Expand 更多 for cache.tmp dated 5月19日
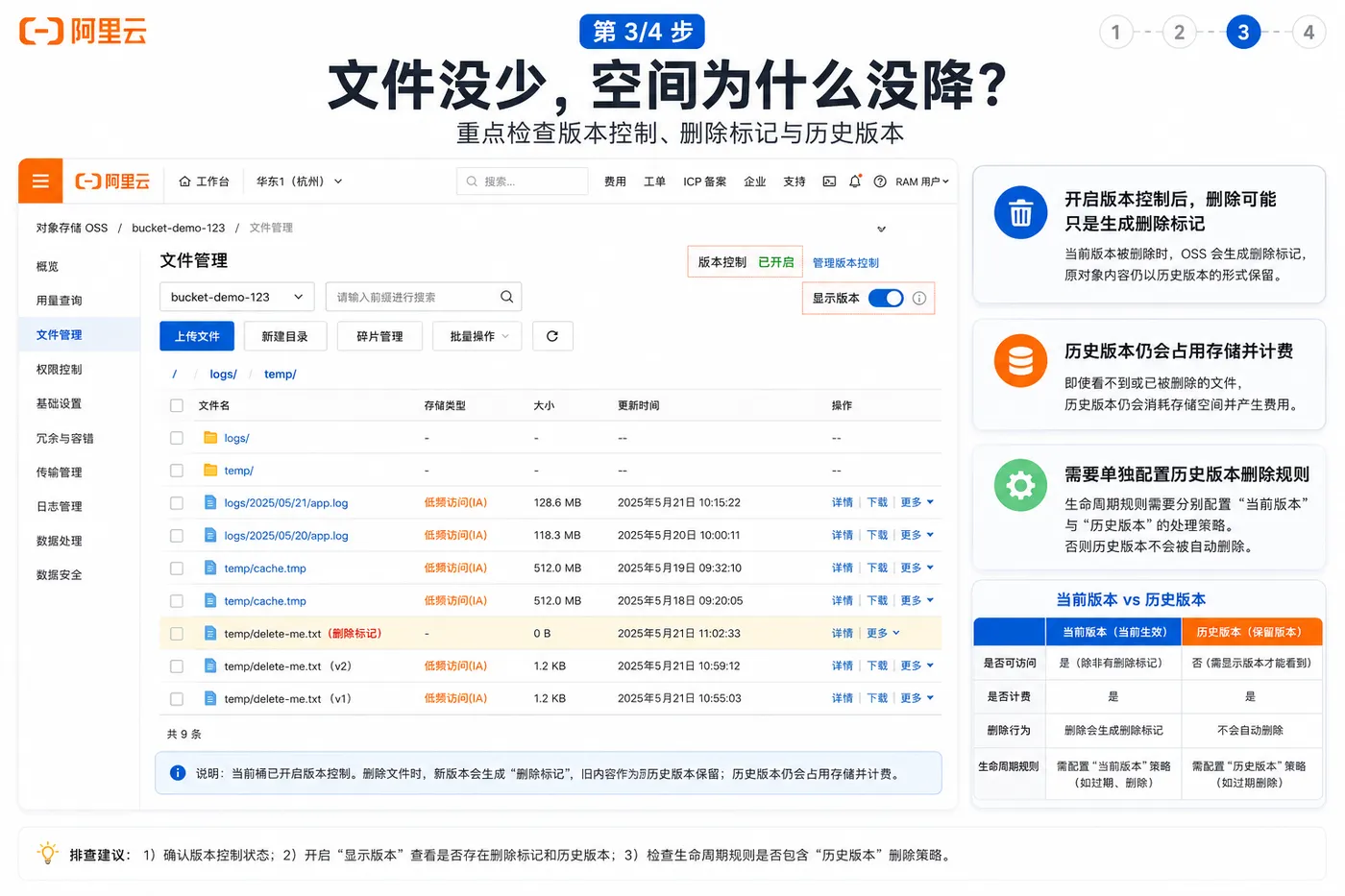 click(x=917, y=568)
